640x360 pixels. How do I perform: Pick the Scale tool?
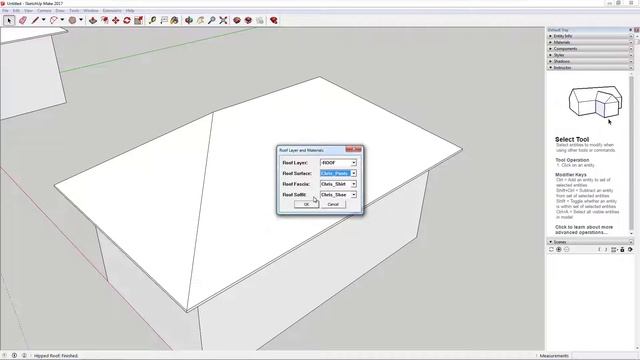[138, 20]
